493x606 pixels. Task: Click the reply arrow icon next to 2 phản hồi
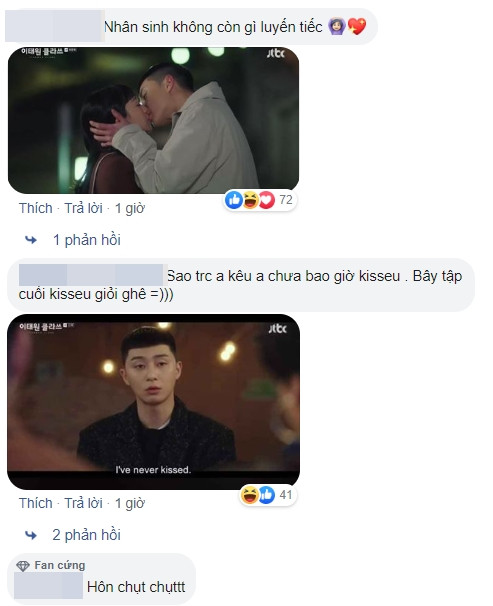point(31,535)
